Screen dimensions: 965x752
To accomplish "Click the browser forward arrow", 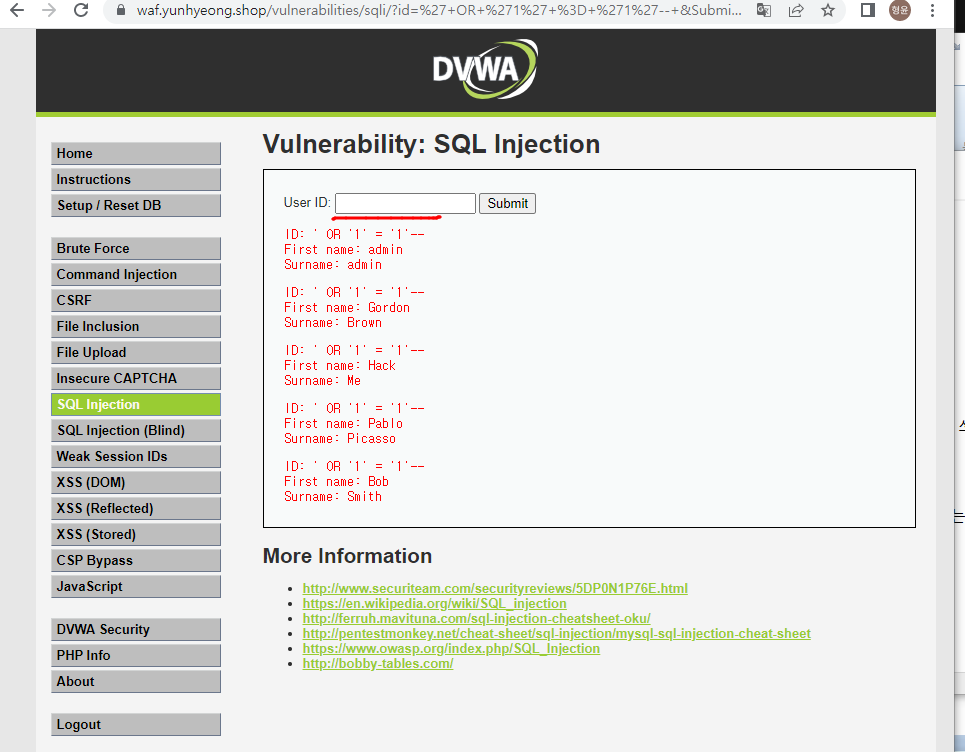I will pos(49,10).
